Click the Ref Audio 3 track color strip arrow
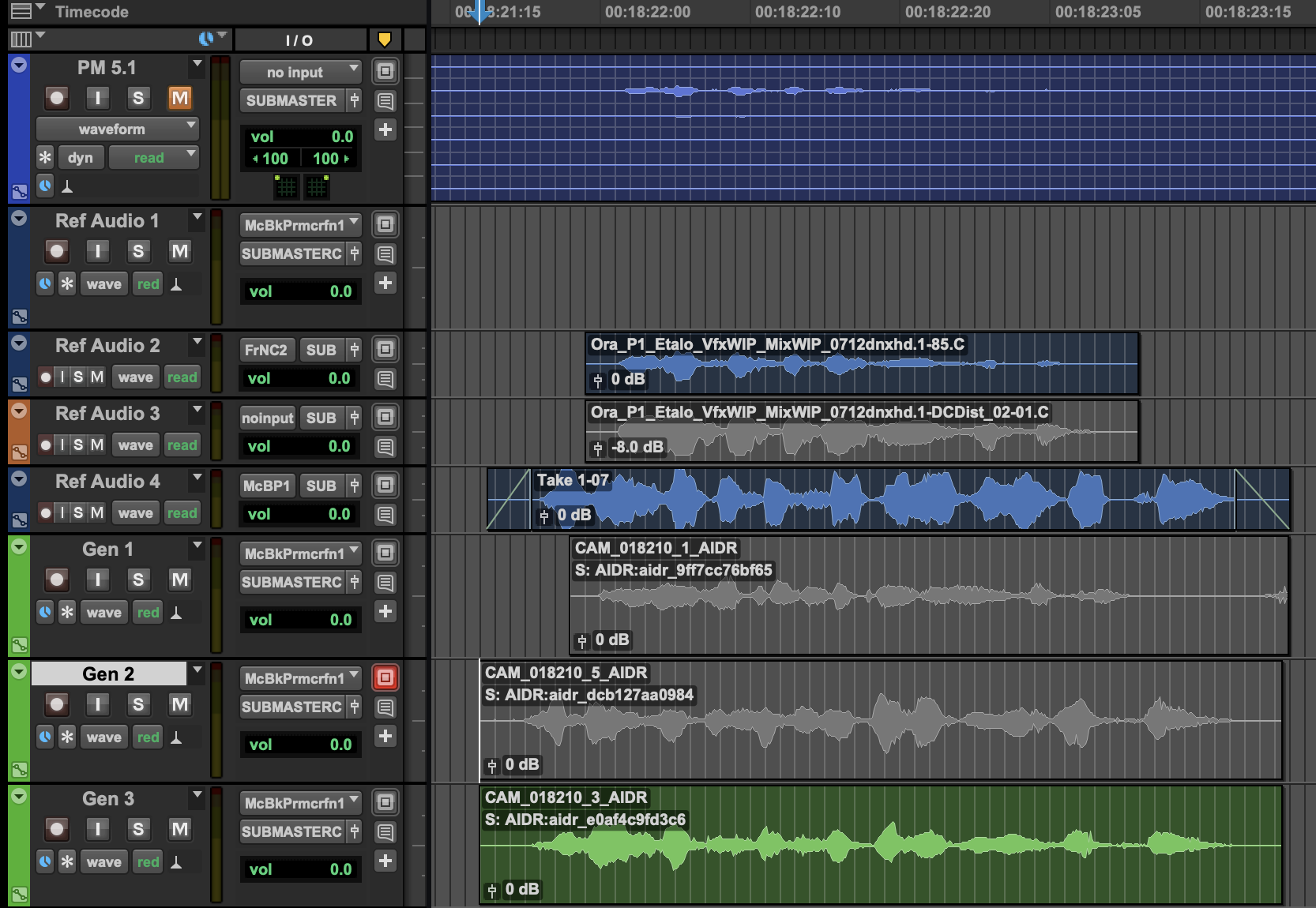The width and height of the screenshot is (1316, 908). [19, 411]
